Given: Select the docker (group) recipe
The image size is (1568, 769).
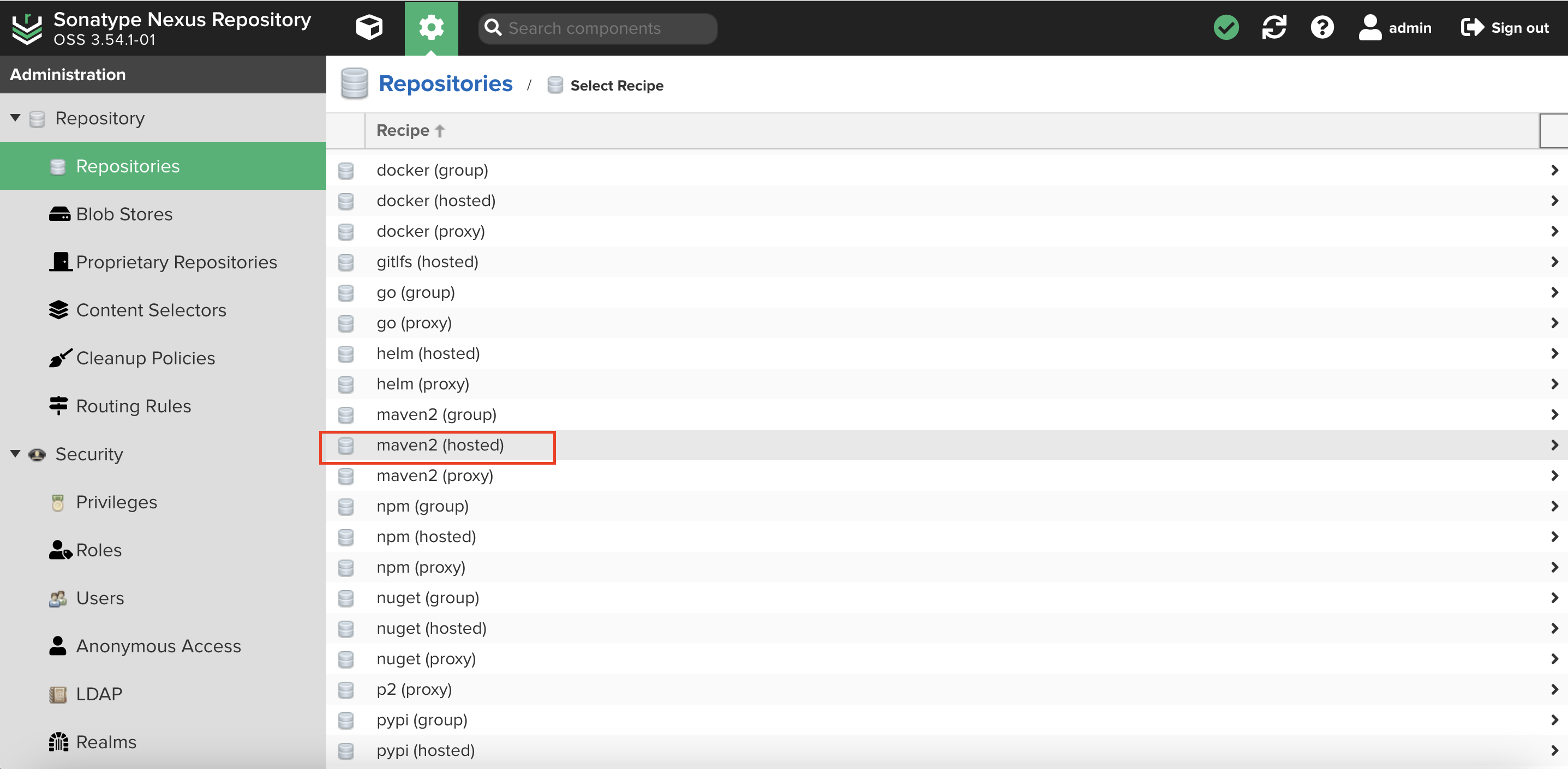Looking at the screenshot, I should [x=947, y=170].
